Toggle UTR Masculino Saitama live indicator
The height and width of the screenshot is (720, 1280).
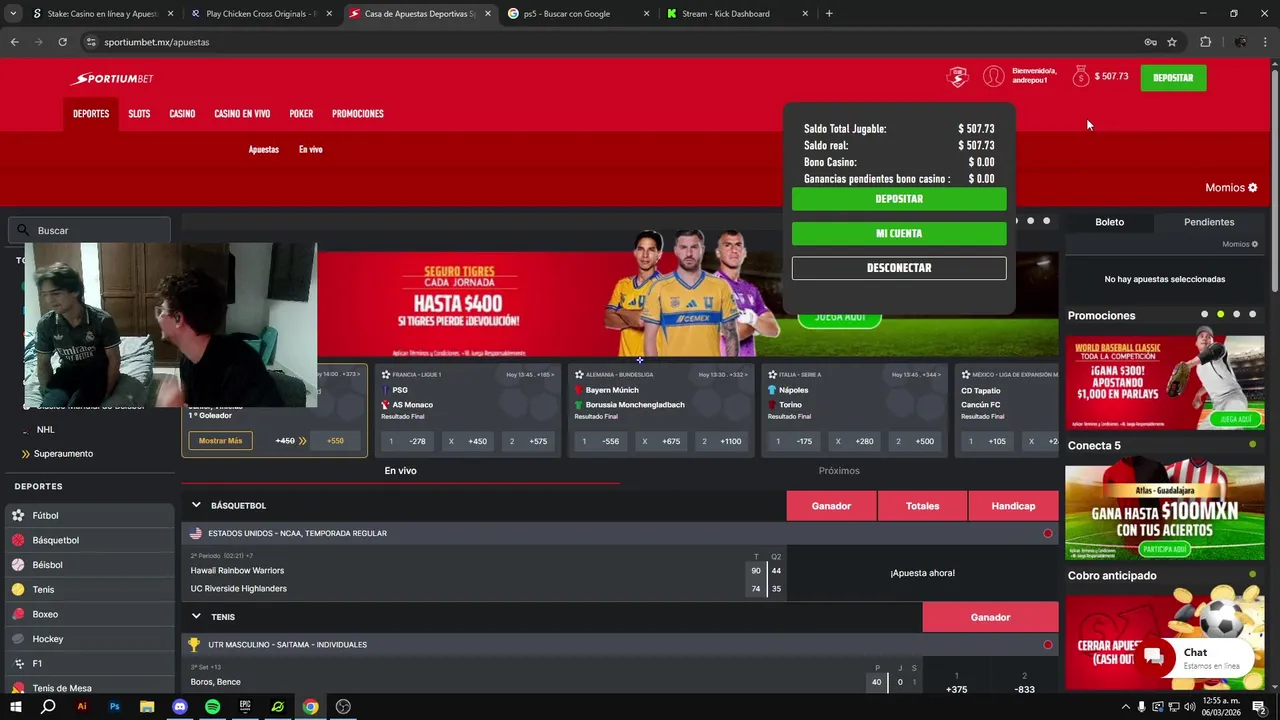point(1047,645)
